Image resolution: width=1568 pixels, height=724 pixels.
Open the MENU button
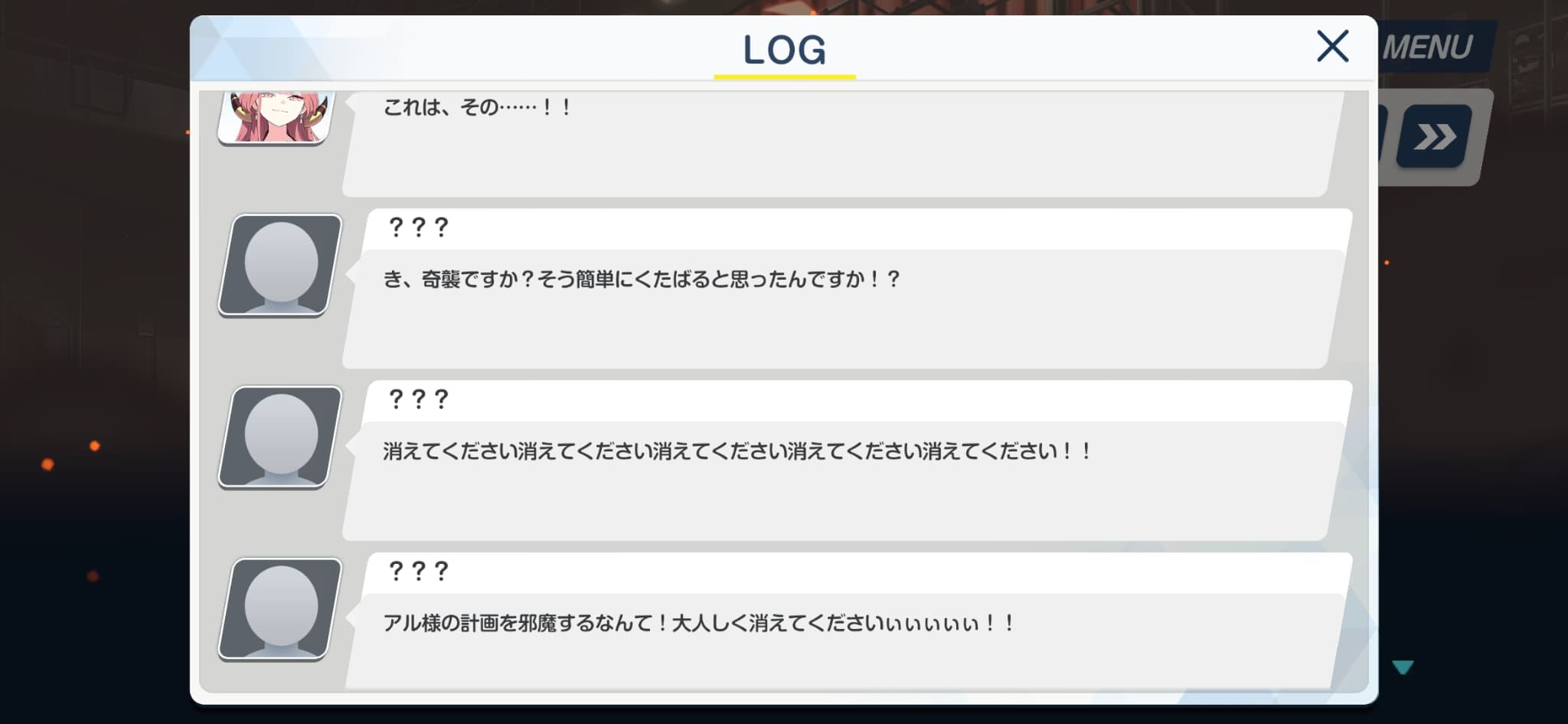pos(1428,48)
